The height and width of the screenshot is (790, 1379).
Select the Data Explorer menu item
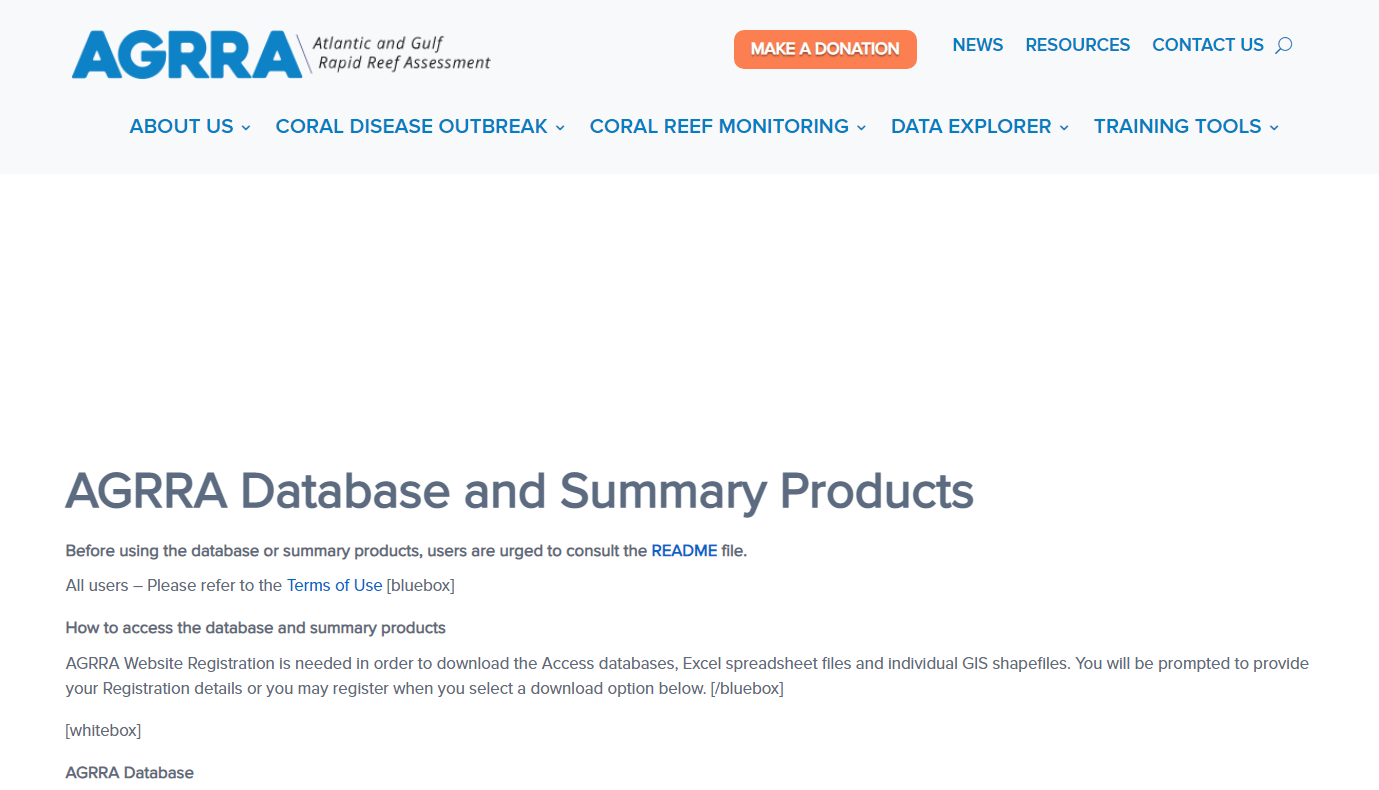971,127
